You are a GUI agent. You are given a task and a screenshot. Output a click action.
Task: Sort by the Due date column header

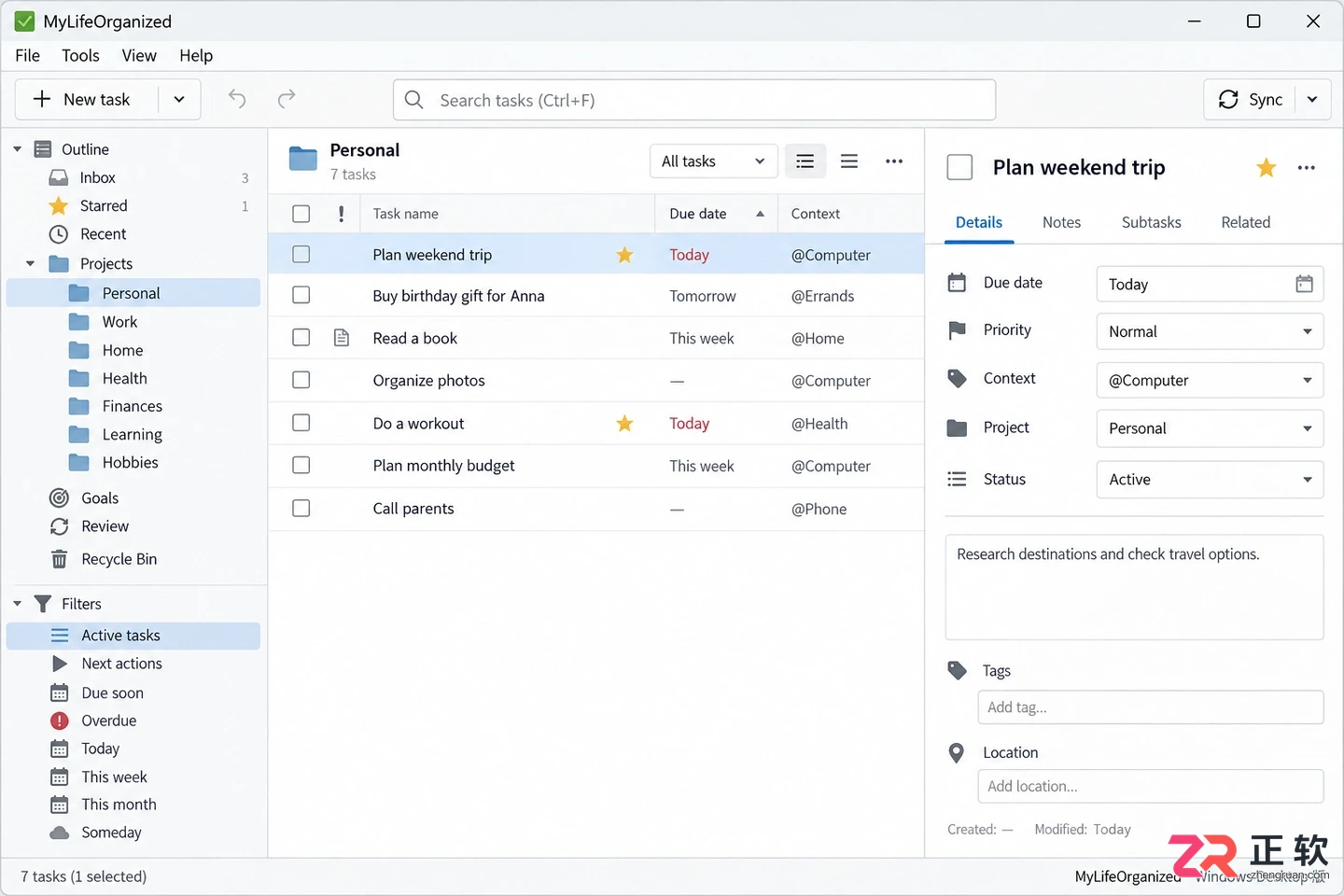point(716,214)
